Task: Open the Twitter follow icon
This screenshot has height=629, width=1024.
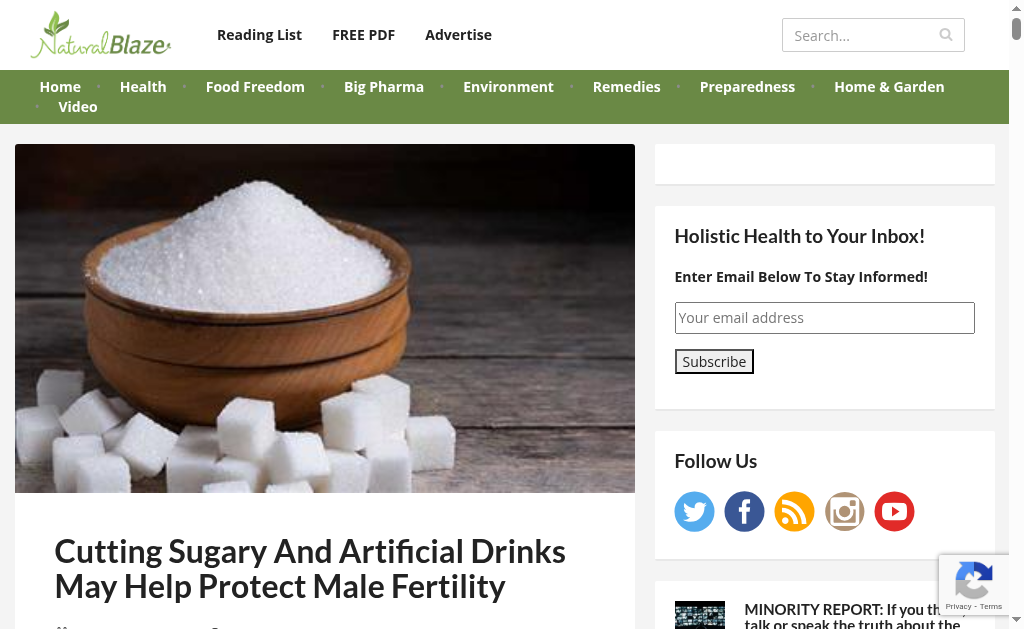Action: click(x=694, y=511)
